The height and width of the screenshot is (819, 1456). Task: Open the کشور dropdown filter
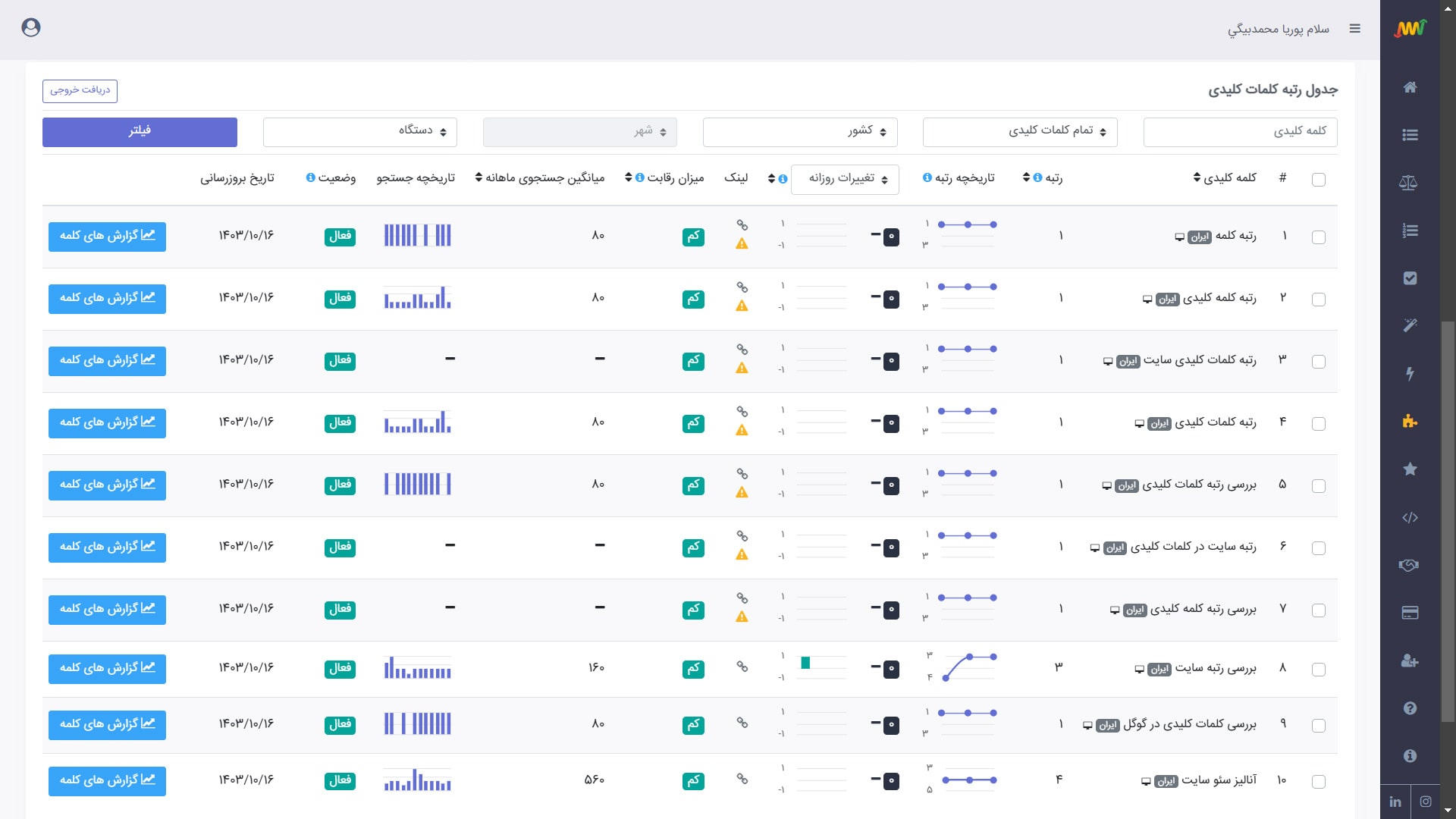(800, 132)
